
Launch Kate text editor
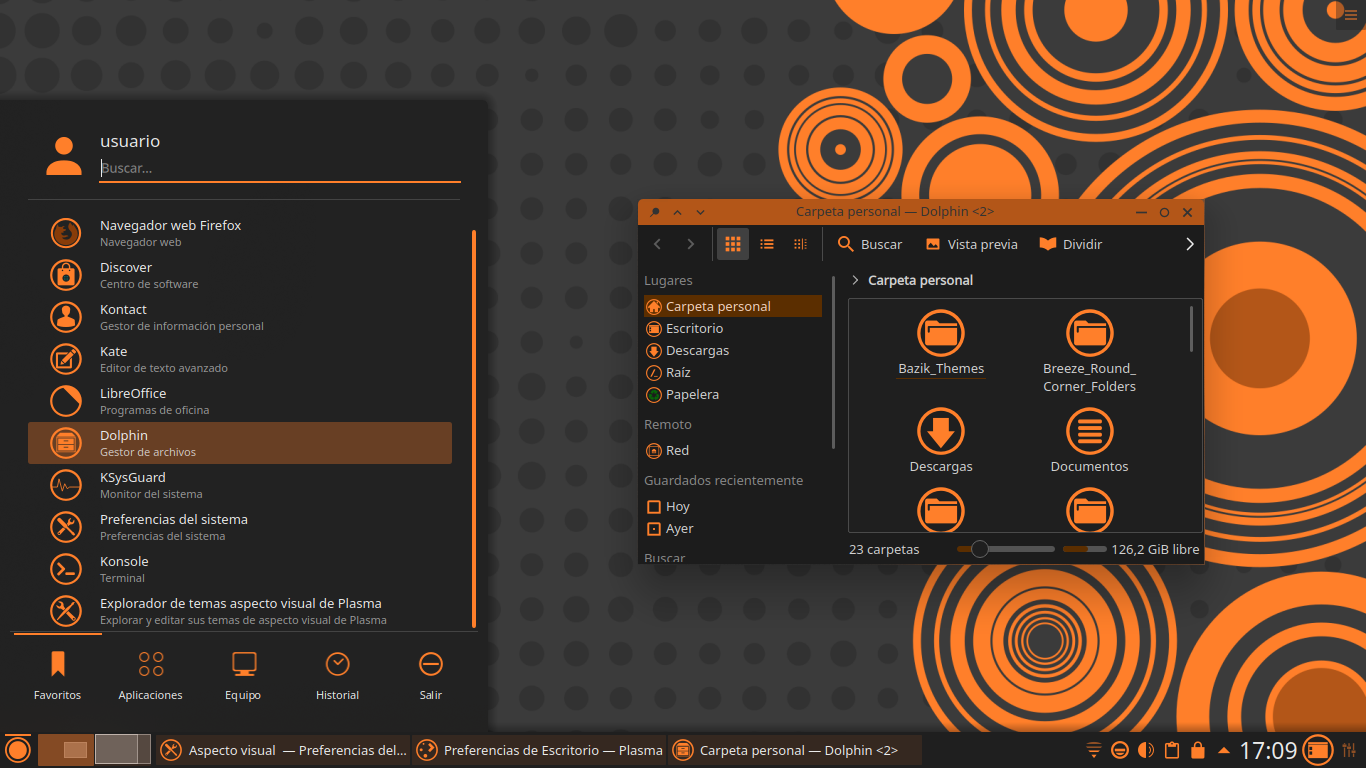(240, 359)
